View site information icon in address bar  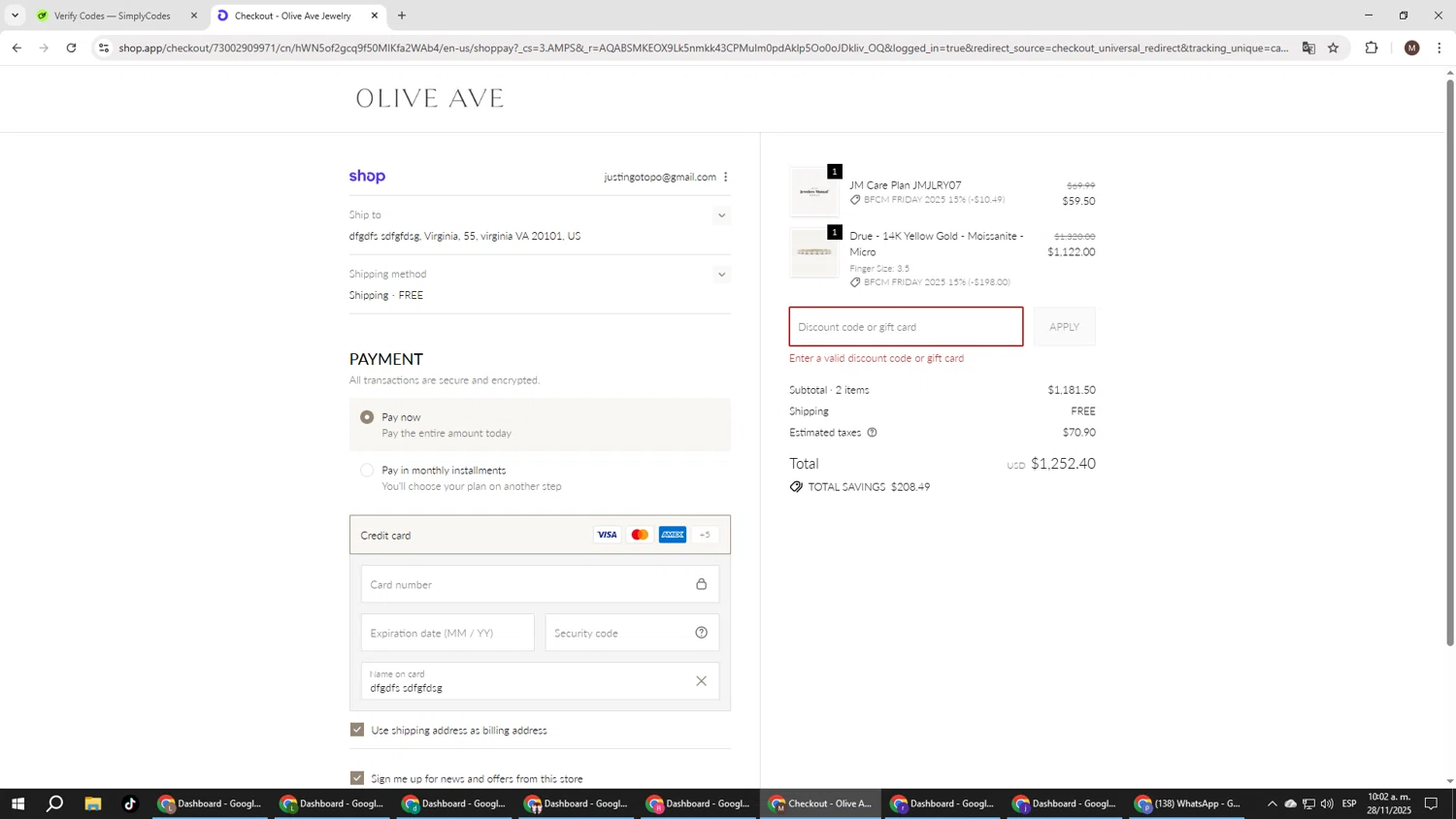tap(104, 48)
